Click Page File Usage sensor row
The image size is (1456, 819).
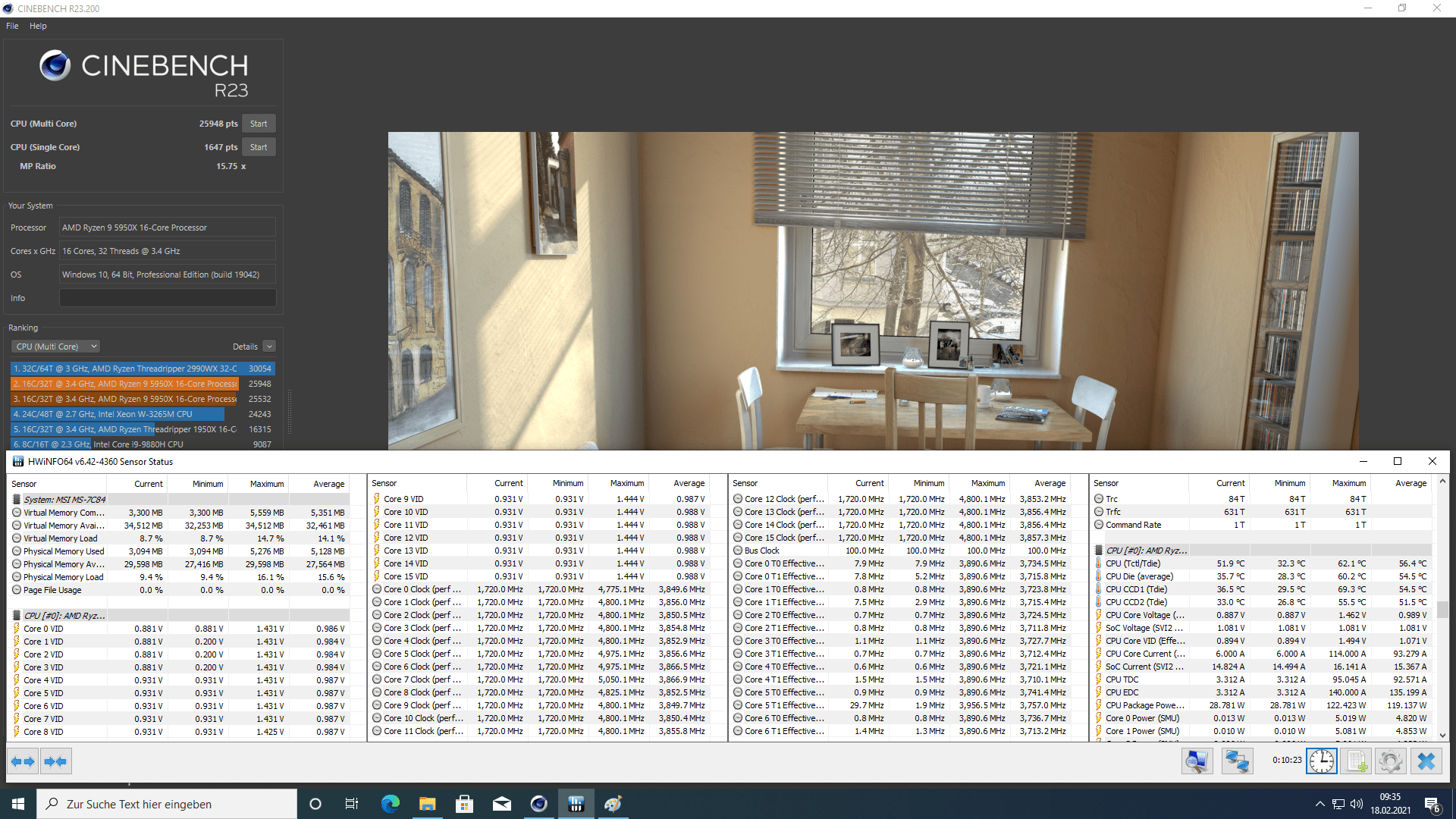180,590
